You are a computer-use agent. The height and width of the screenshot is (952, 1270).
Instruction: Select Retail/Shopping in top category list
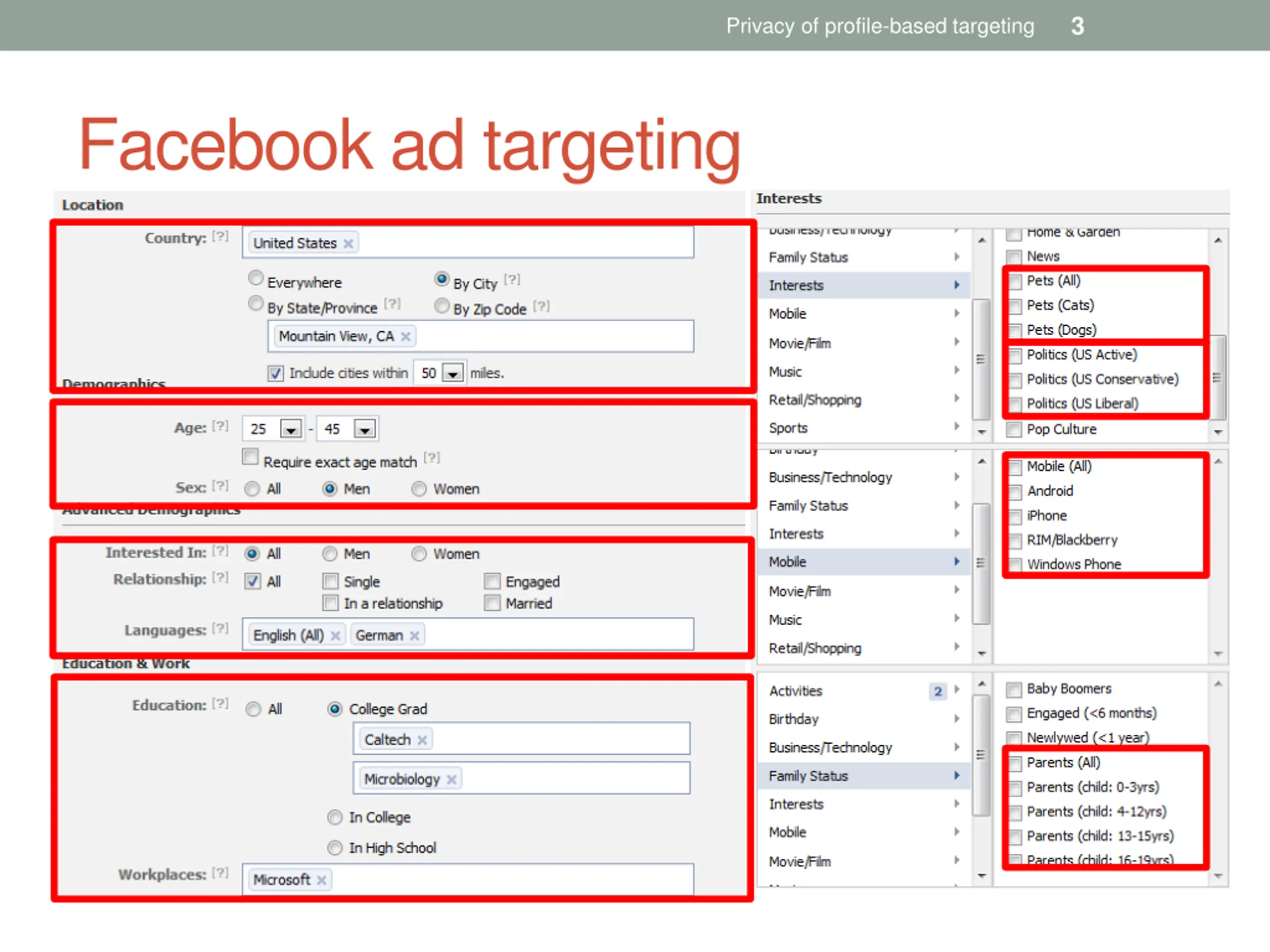tap(815, 400)
